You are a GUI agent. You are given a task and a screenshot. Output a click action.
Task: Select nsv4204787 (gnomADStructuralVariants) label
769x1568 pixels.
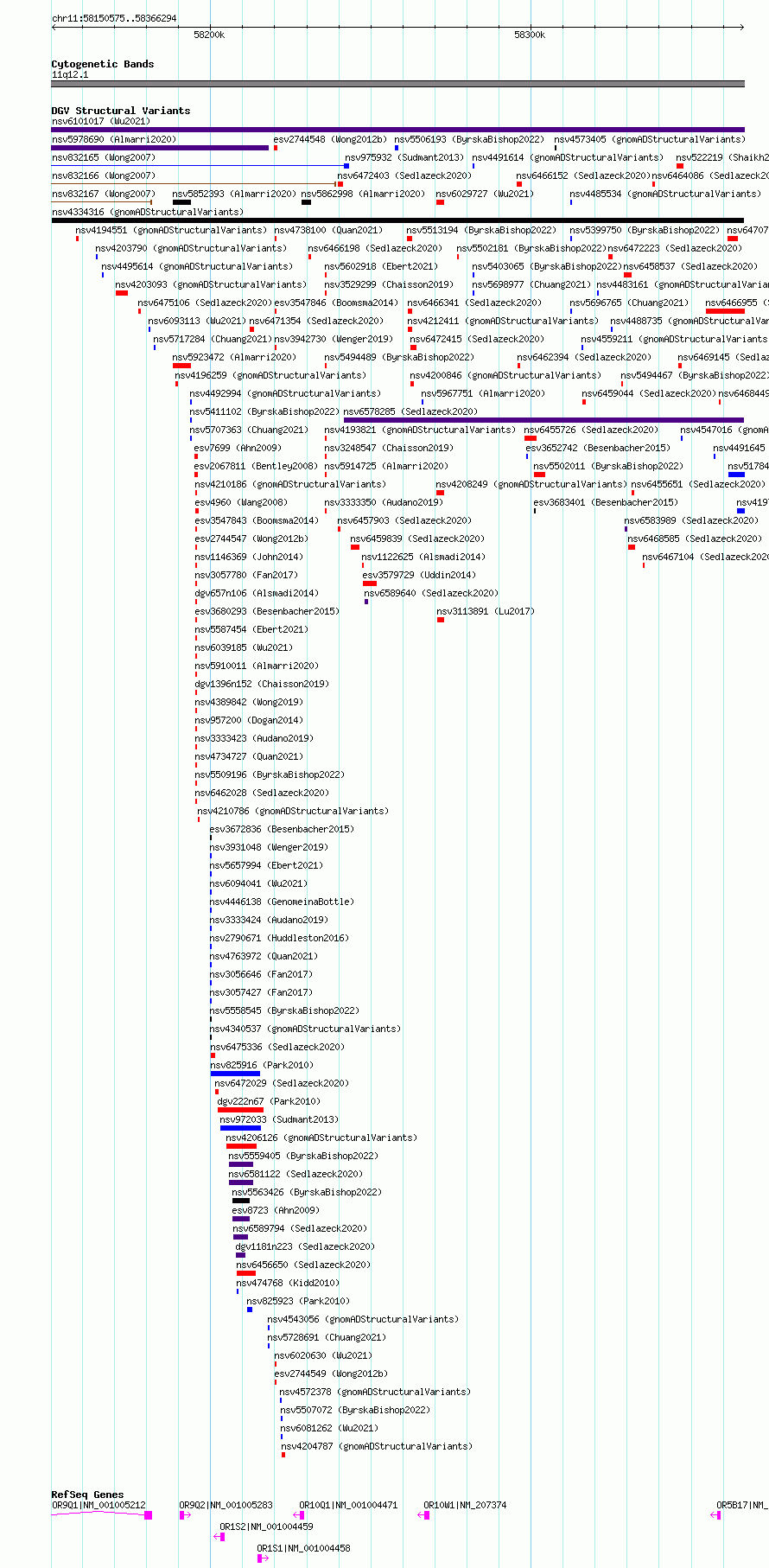coord(377,1446)
